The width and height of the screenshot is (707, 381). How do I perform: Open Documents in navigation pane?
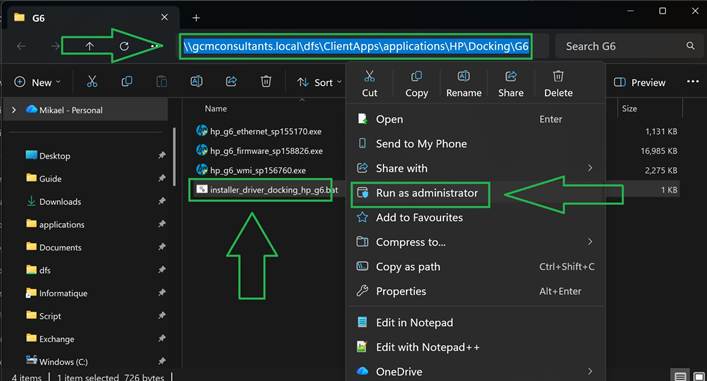pyautogui.click(x=60, y=248)
